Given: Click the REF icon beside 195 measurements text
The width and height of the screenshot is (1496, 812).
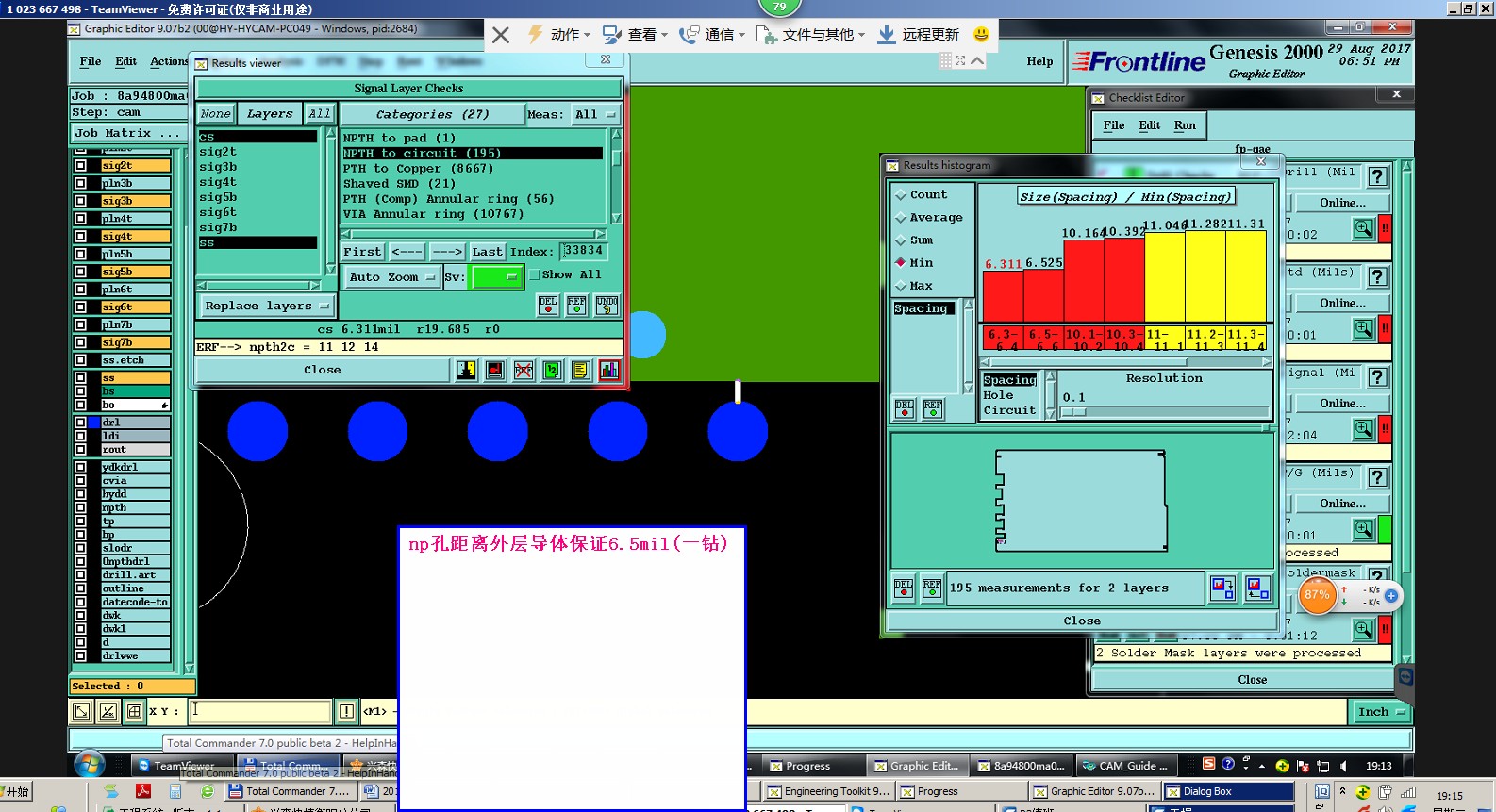Looking at the screenshot, I should [932, 588].
